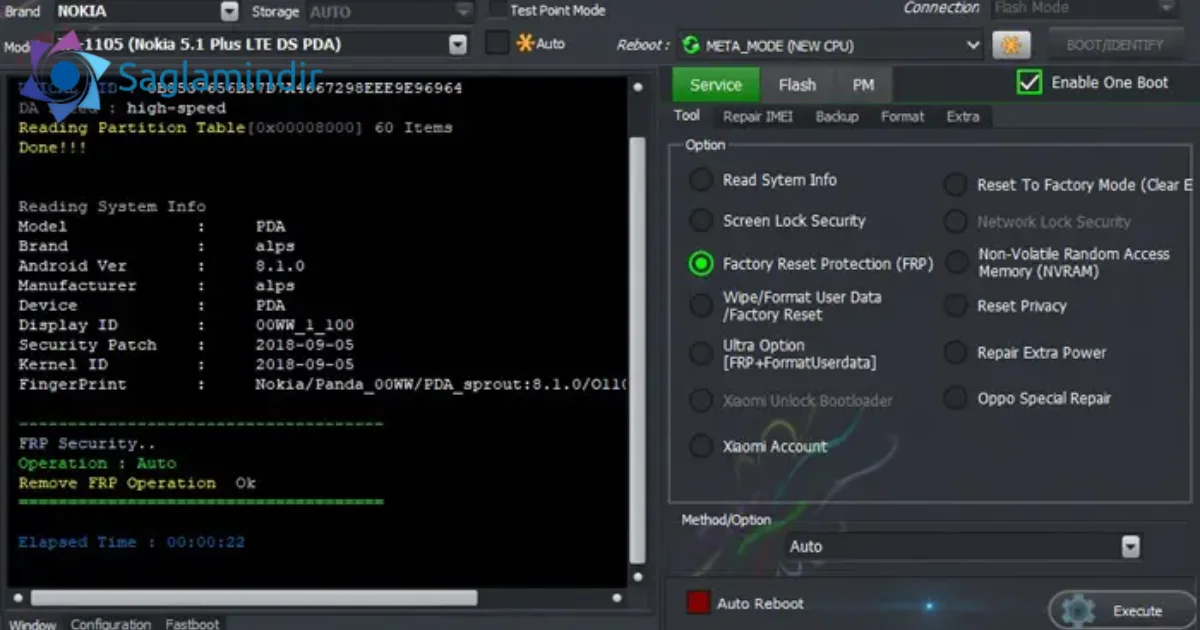
Task: Select Reset Privacy radio option
Action: click(x=957, y=306)
